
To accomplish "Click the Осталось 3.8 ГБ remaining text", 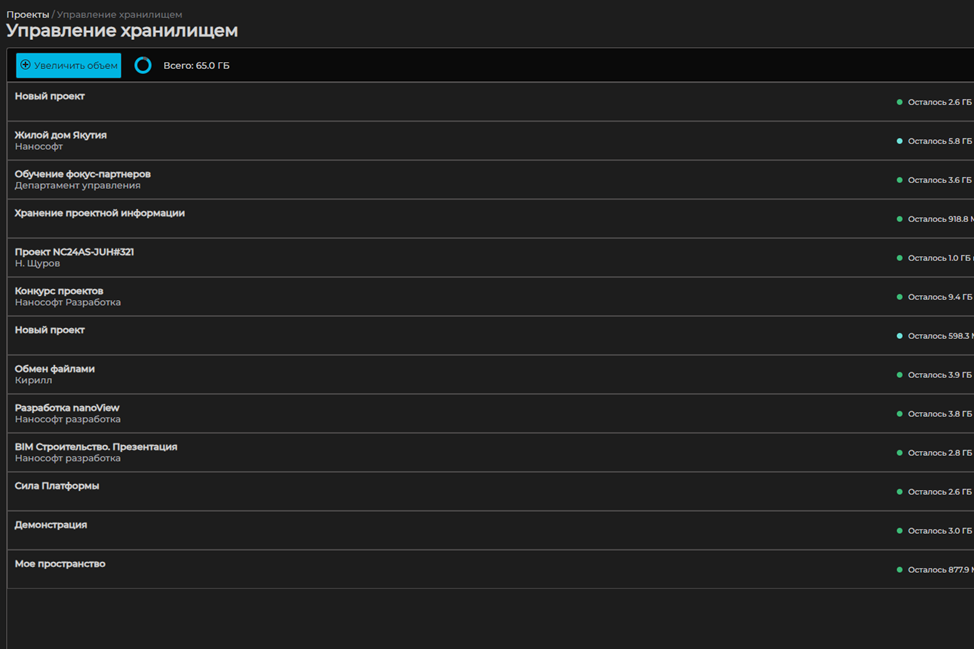I will (x=939, y=414).
